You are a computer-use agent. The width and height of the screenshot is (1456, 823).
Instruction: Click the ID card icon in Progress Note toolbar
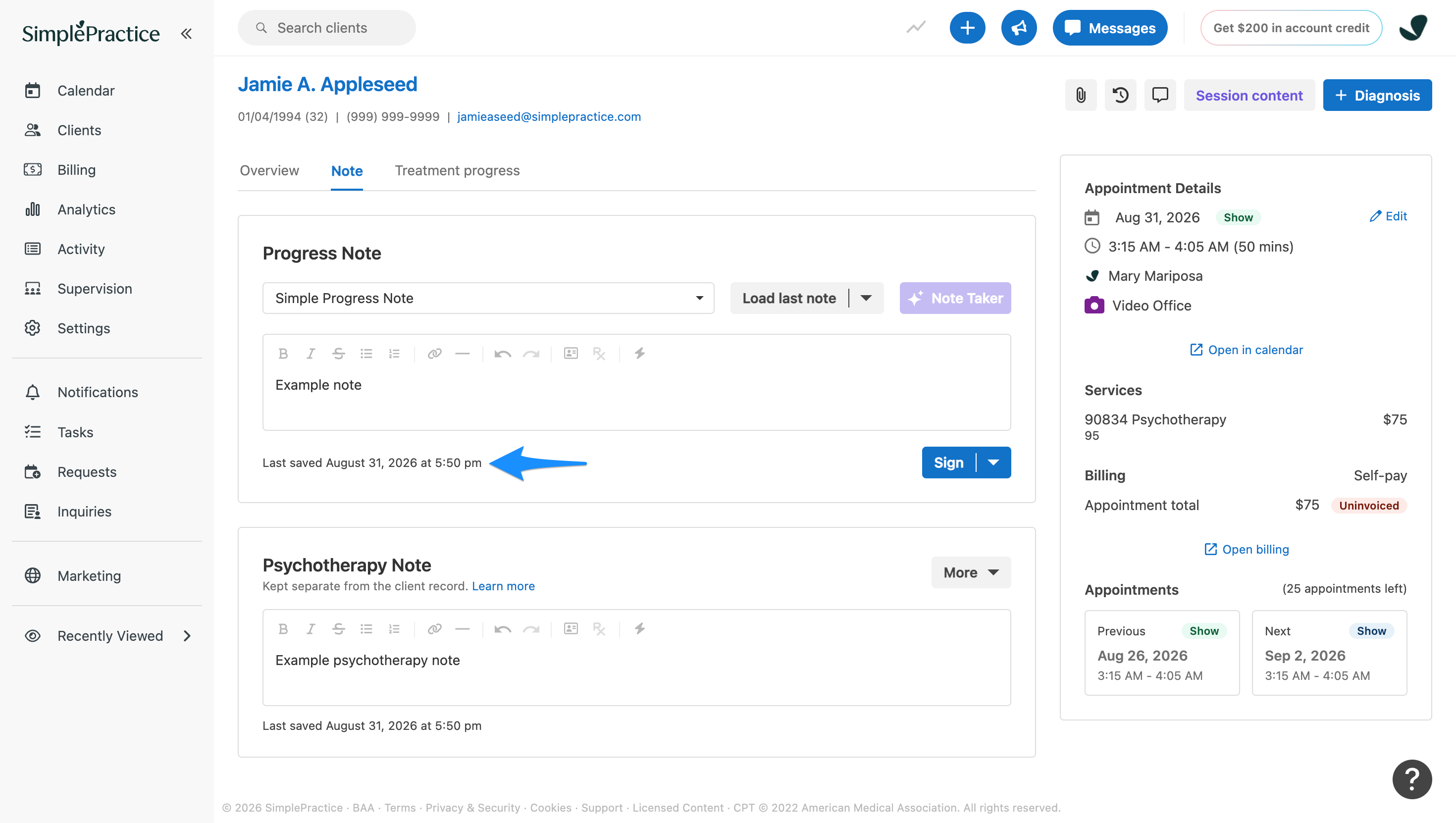(x=571, y=354)
